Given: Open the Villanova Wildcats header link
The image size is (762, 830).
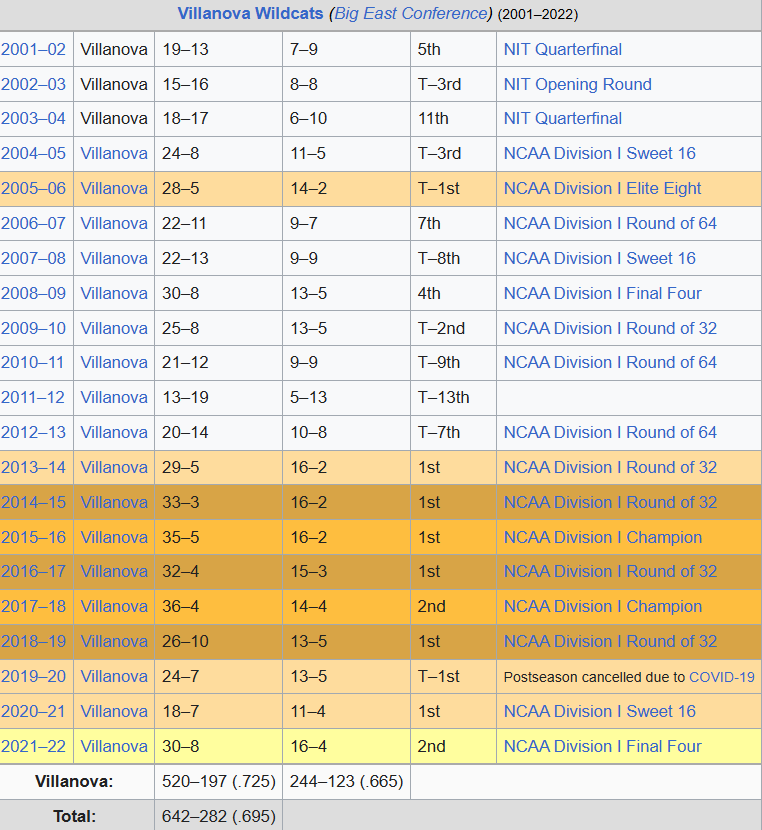Looking at the screenshot, I should 250,14.
